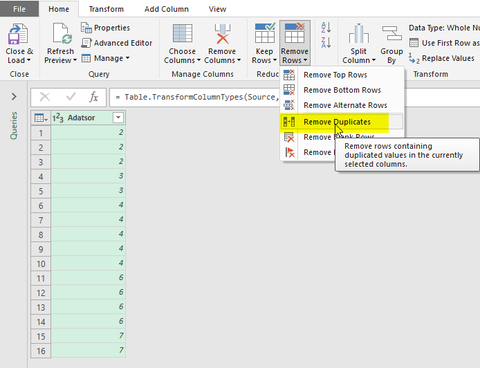Open query Properties

pyautogui.click(x=105, y=28)
